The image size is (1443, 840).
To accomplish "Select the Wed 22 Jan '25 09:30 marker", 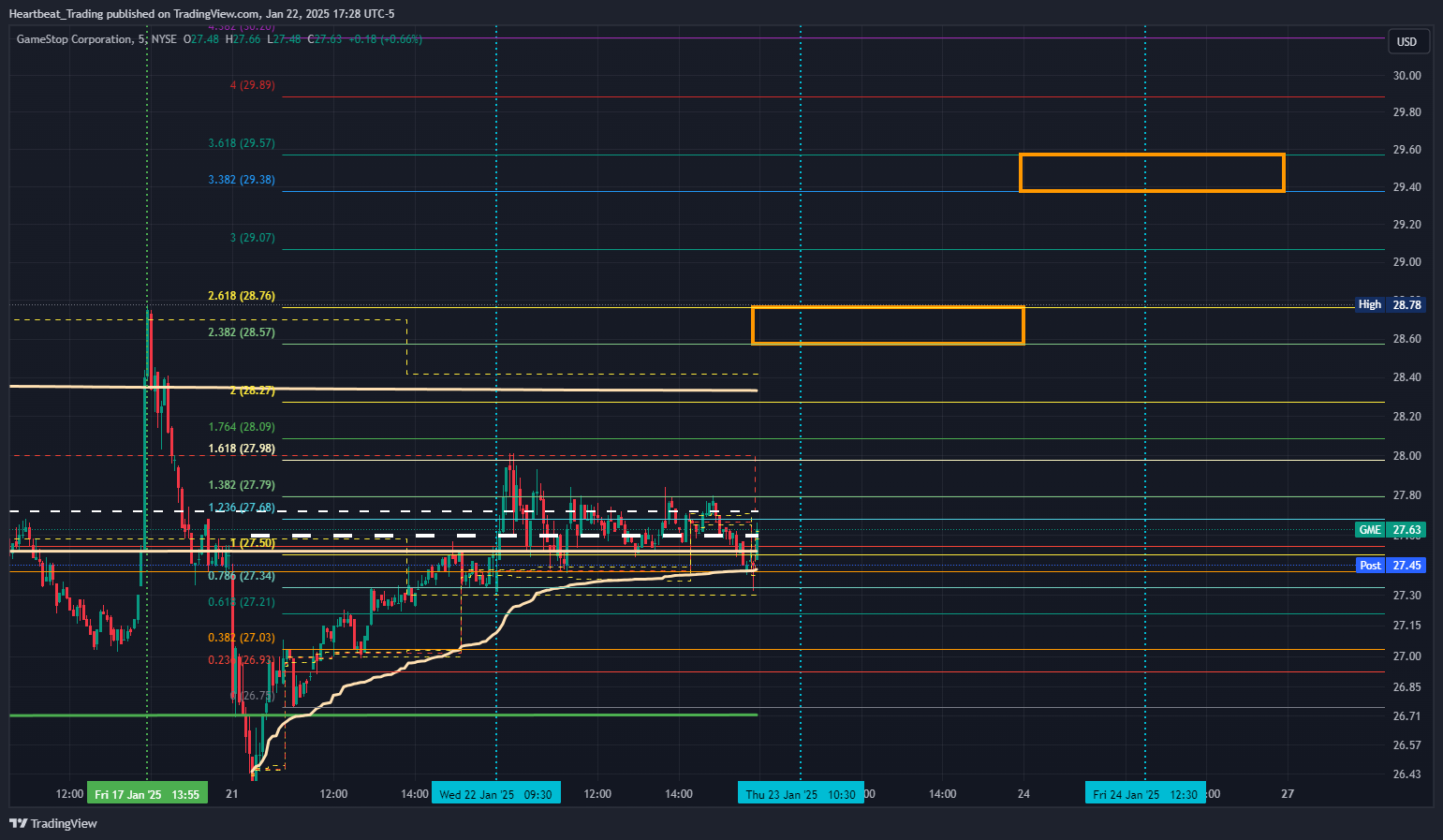I will [495, 794].
